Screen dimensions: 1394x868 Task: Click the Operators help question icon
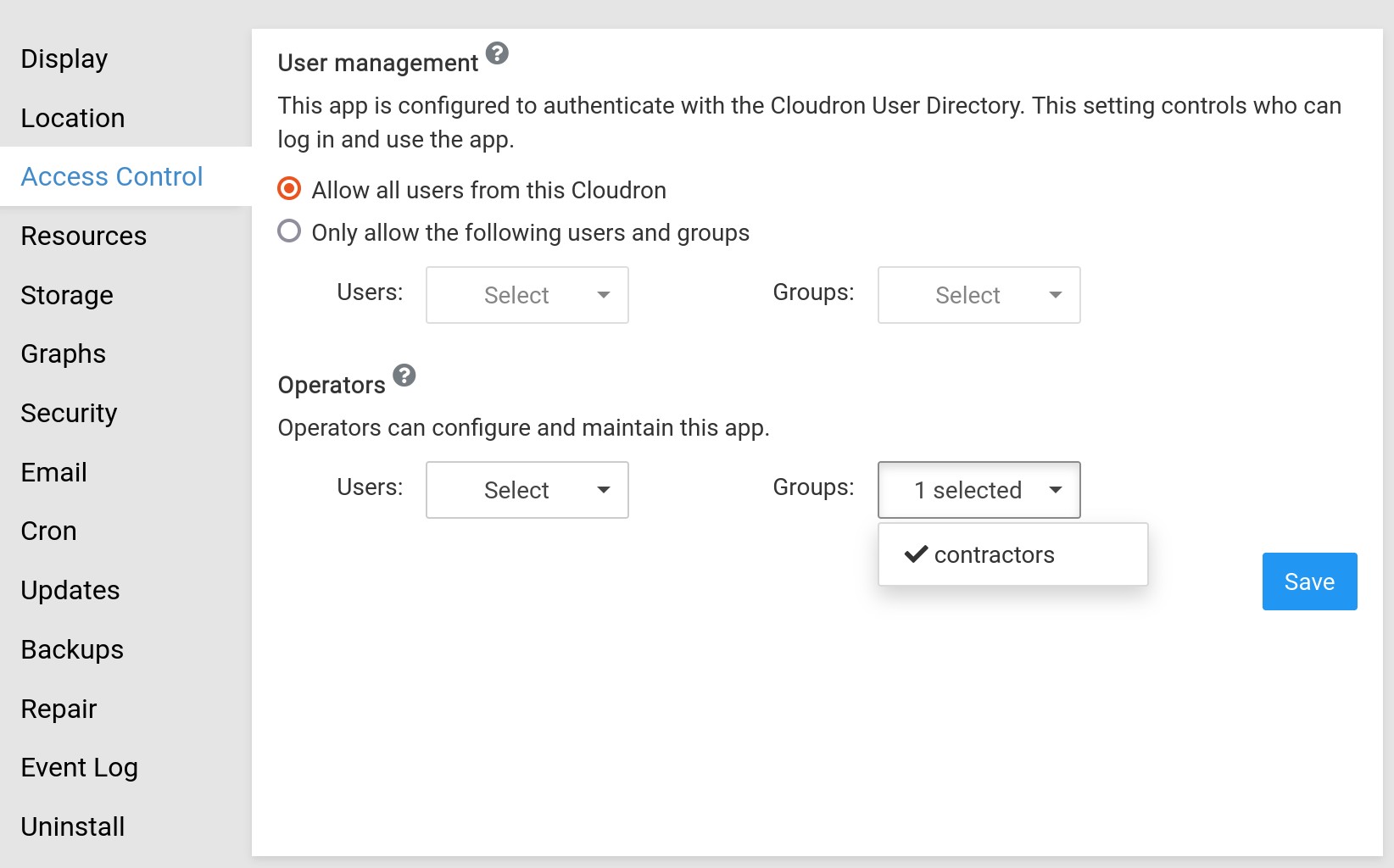tap(404, 376)
